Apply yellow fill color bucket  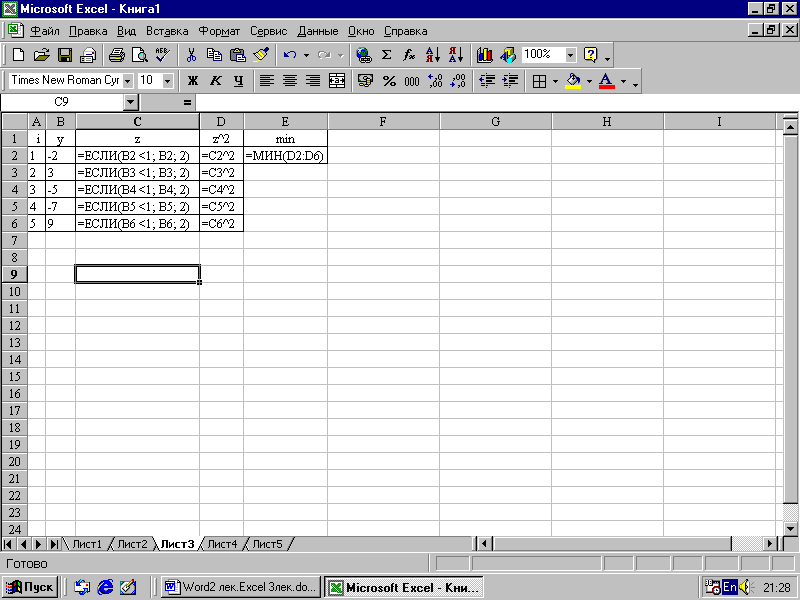[x=573, y=81]
